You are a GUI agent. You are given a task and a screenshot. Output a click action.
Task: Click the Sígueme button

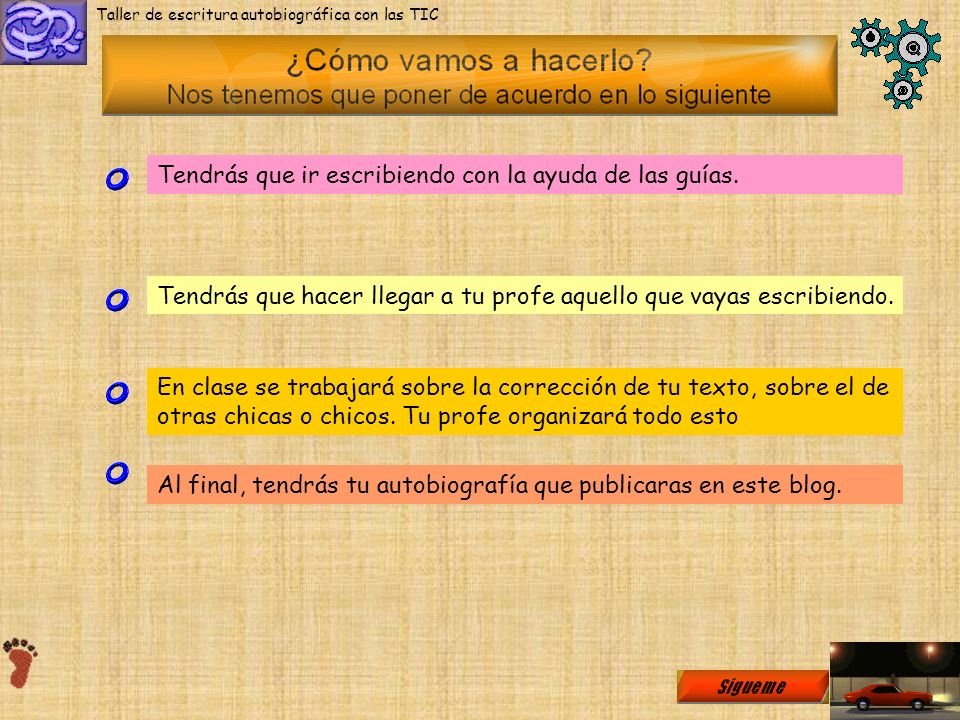[x=752, y=686]
